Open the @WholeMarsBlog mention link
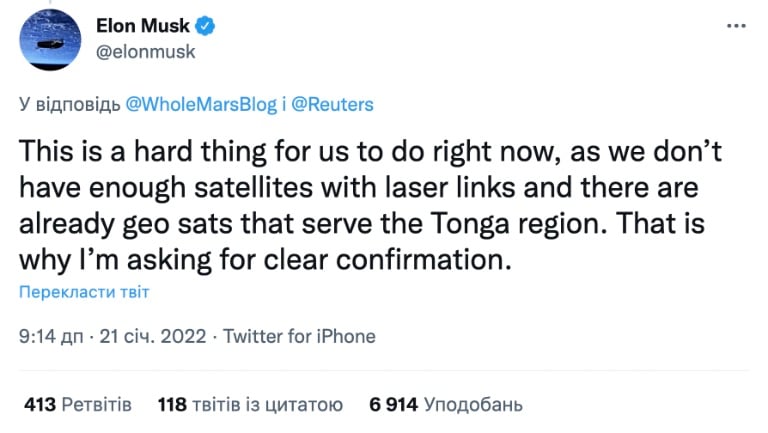Screen dimensions: 768x433 coord(201,104)
